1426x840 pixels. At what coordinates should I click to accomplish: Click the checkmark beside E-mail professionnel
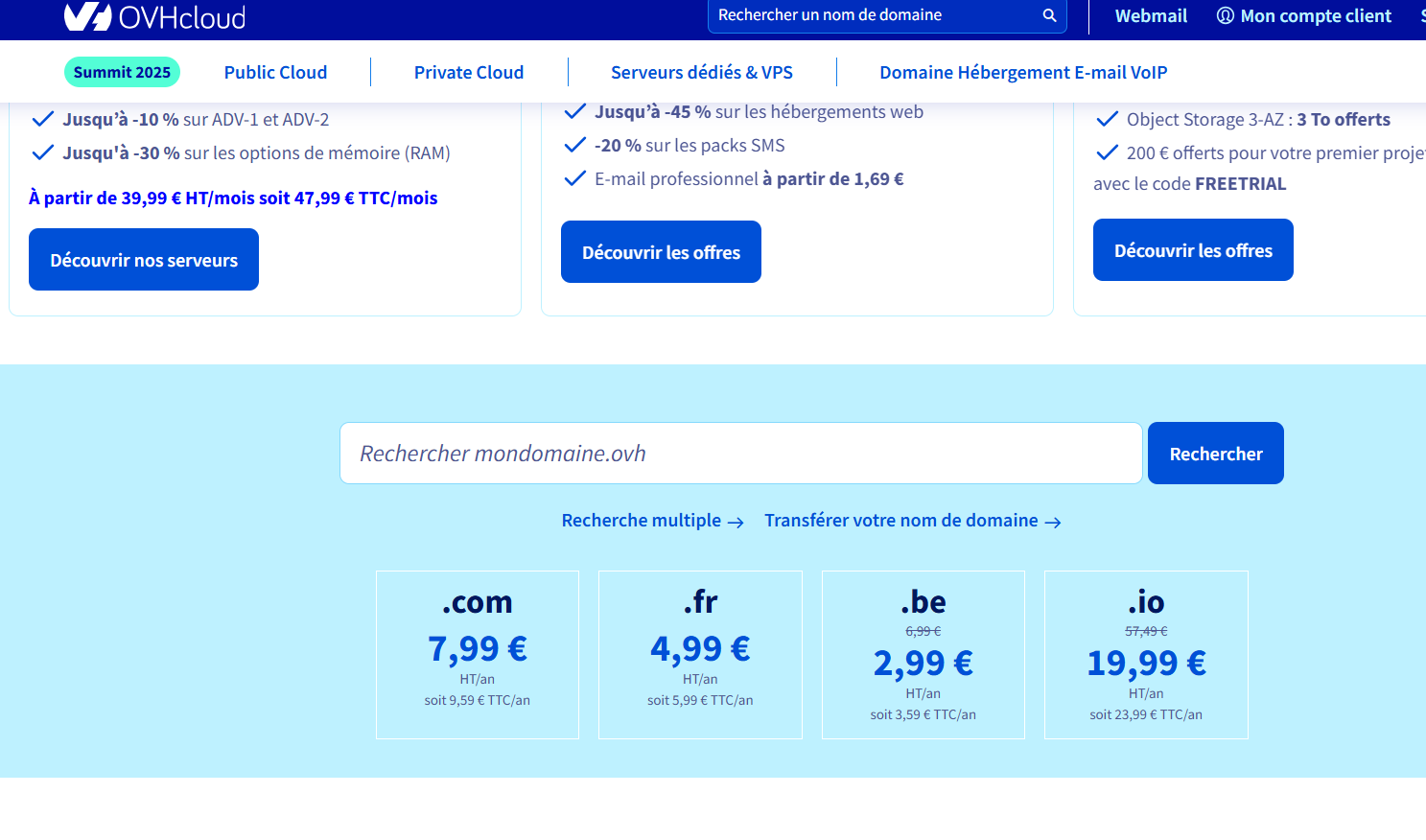(x=575, y=176)
